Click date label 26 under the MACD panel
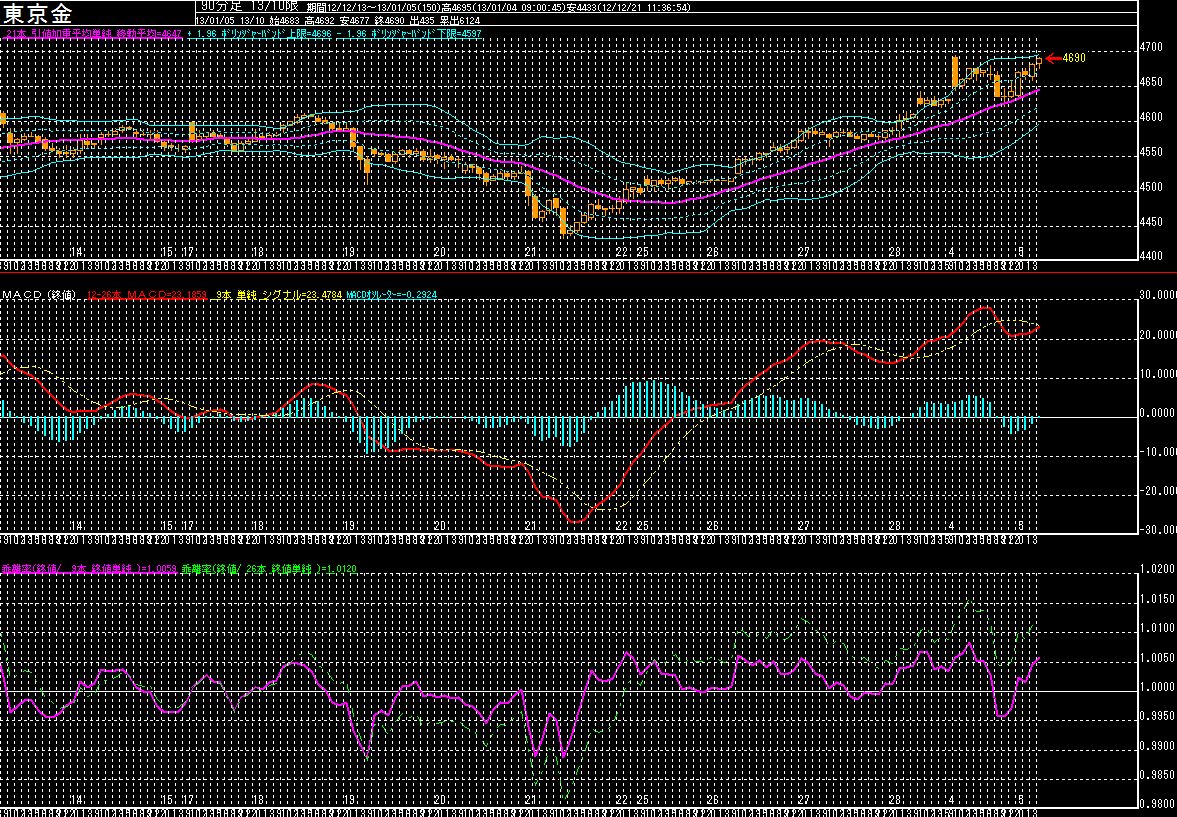 [713, 526]
